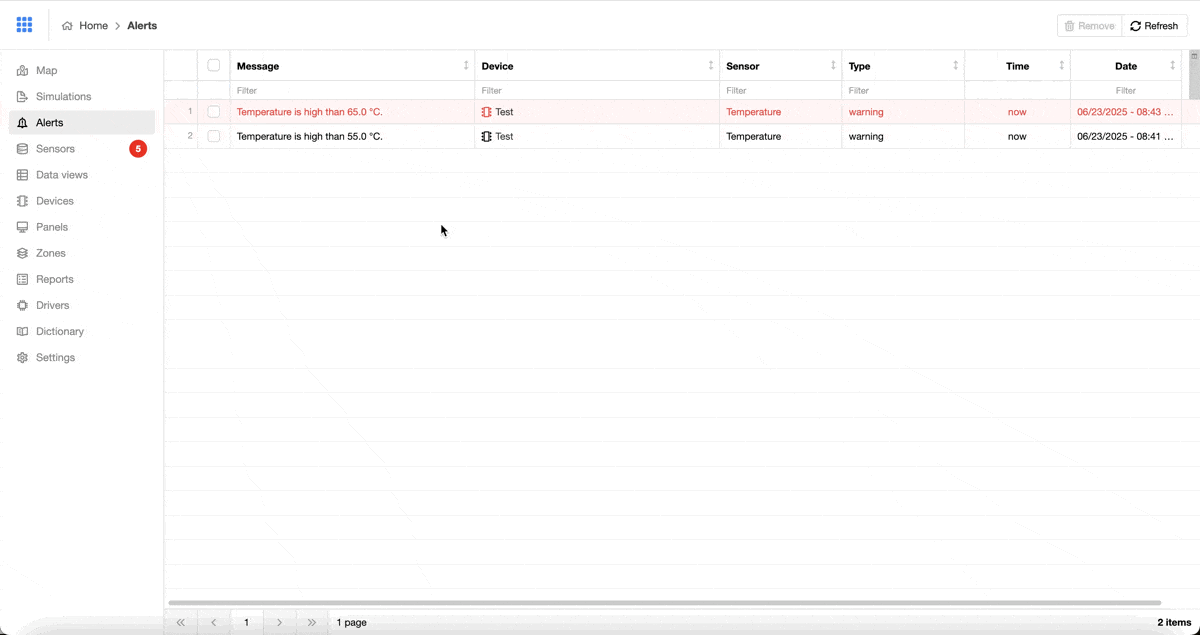Click the date '06/23/2025 - 08:43' cell
The height and width of the screenshot is (635, 1200).
[x=1125, y=112]
